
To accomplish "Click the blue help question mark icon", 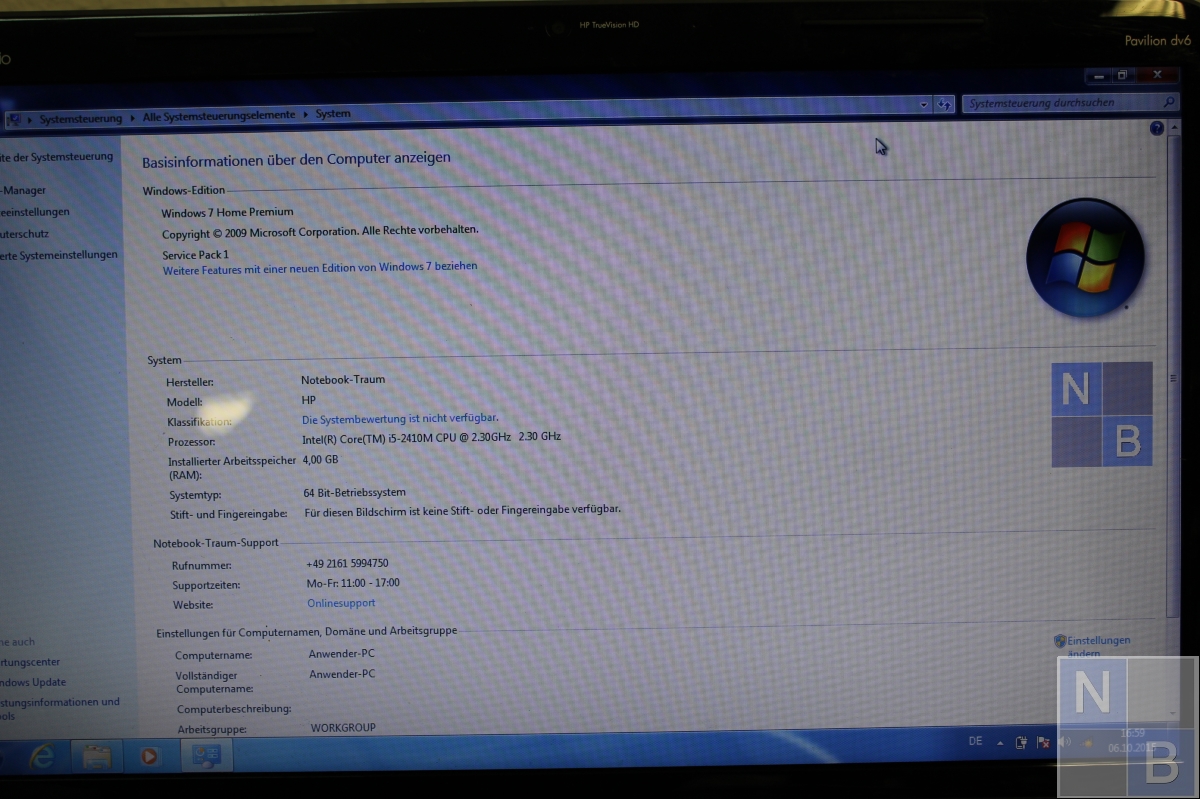I will click(1156, 128).
